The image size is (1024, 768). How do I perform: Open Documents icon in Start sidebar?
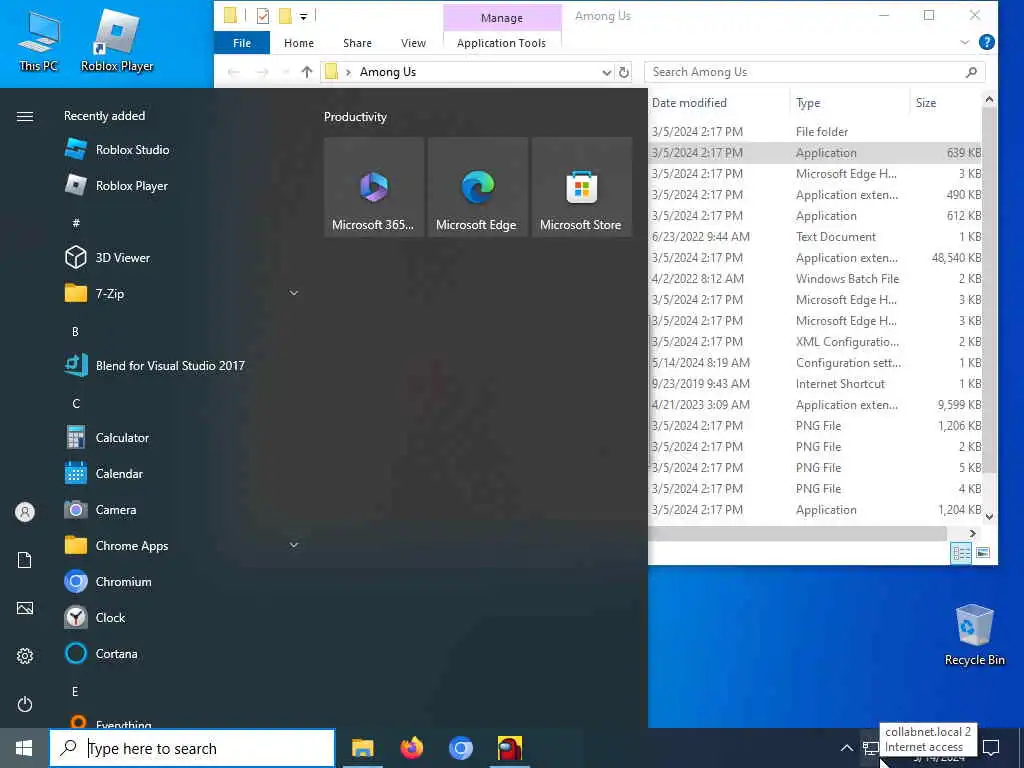pos(25,560)
